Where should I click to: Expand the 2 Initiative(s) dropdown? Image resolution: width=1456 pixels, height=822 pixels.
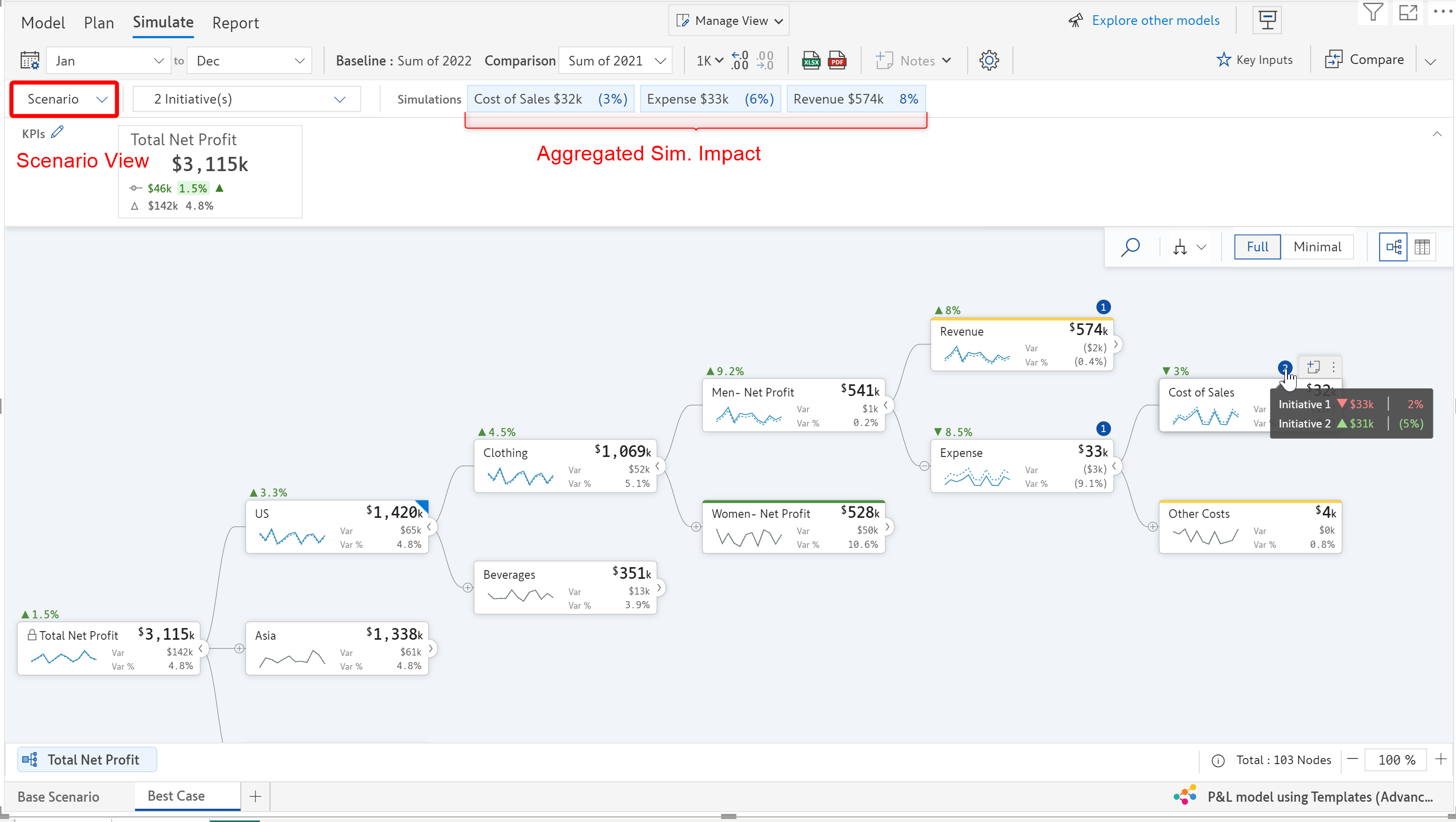247,100
